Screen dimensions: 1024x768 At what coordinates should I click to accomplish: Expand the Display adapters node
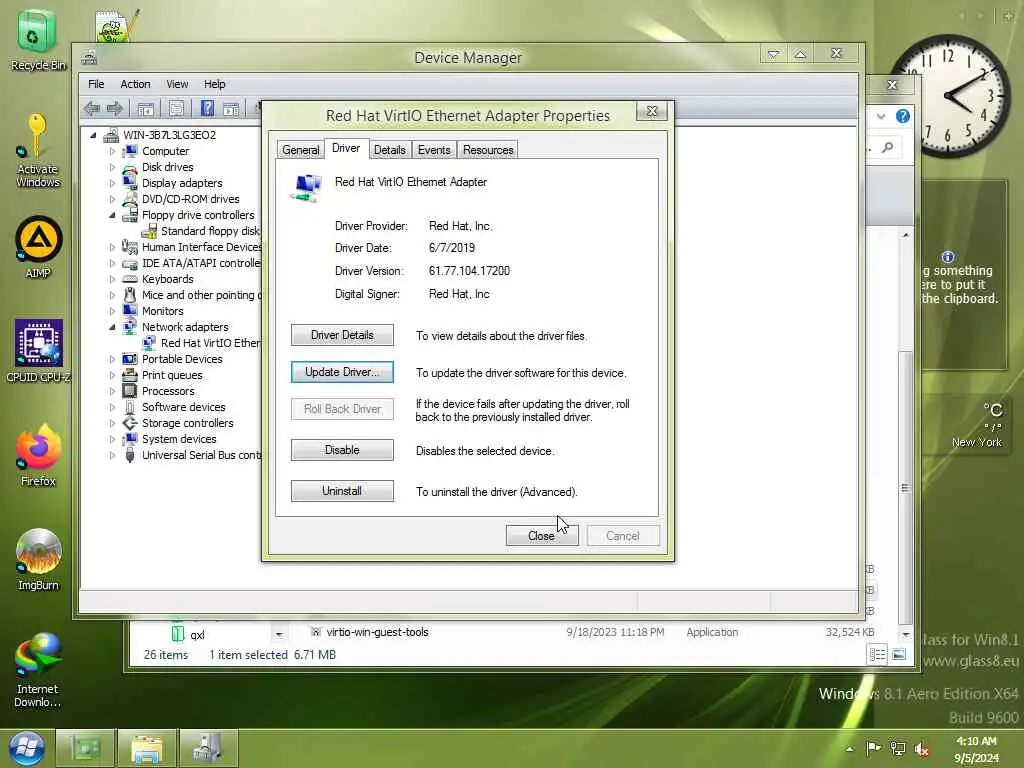(112, 184)
